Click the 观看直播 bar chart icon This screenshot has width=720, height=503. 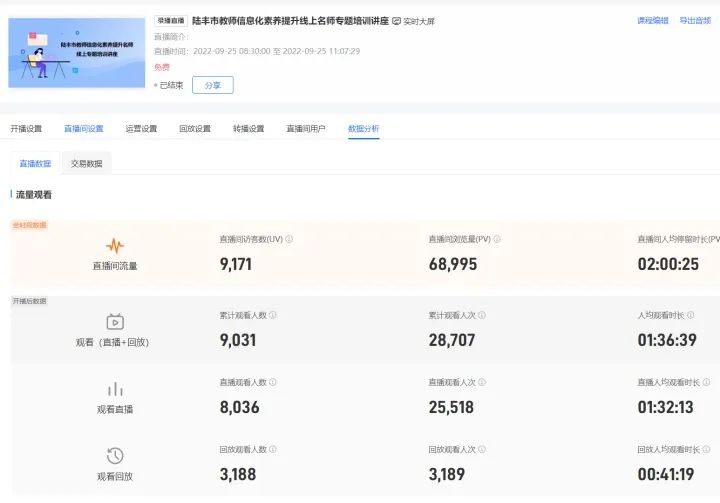(115, 389)
